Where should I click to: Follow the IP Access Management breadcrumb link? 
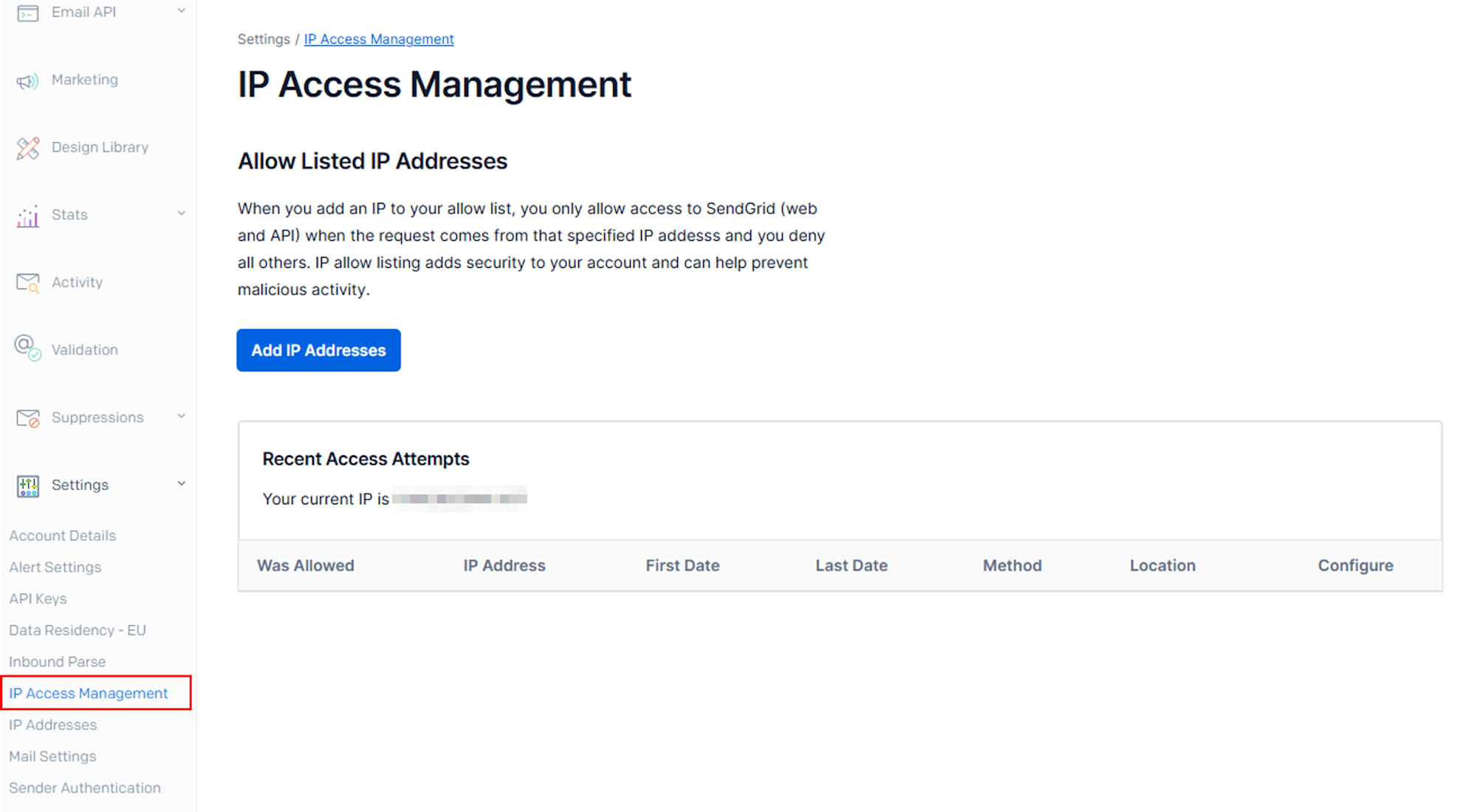pyautogui.click(x=379, y=39)
